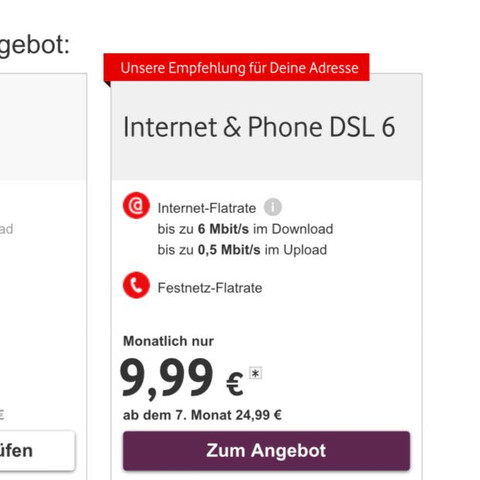Click the partial 'gebot:' heading text

click(x=35, y=46)
